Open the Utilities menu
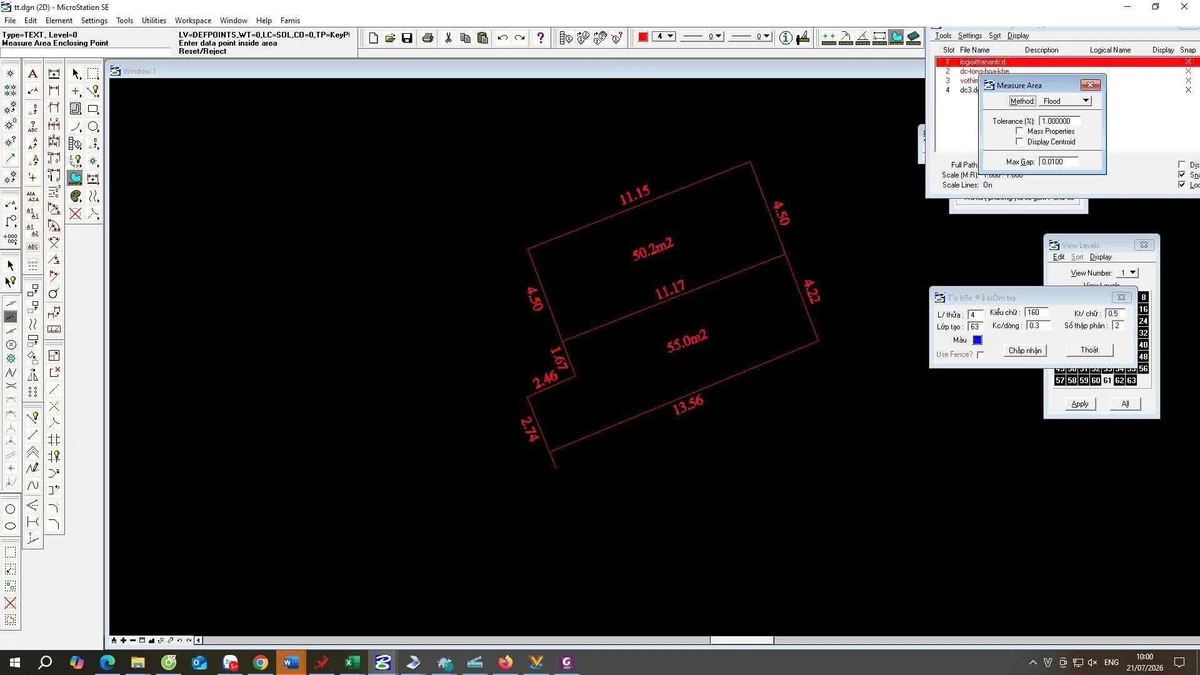The width and height of the screenshot is (1200, 675). (x=154, y=20)
